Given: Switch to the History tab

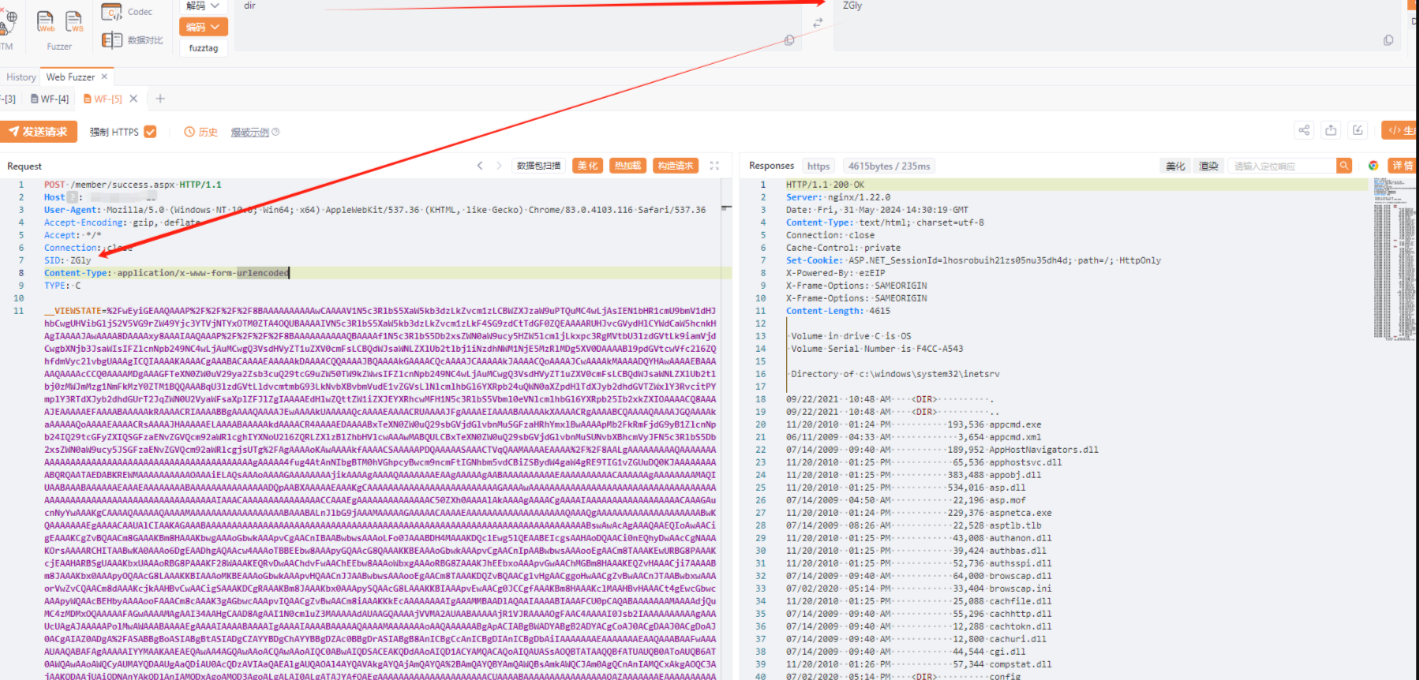Looking at the screenshot, I should pyautogui.click(x=21, y=77).
